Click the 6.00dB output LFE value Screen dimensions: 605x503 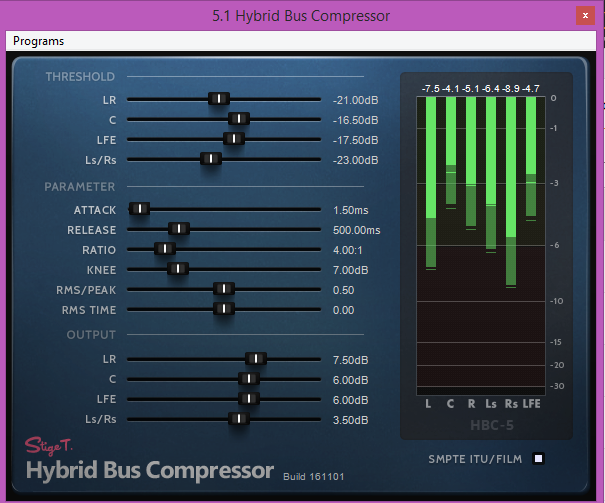(x=350, y=400)
